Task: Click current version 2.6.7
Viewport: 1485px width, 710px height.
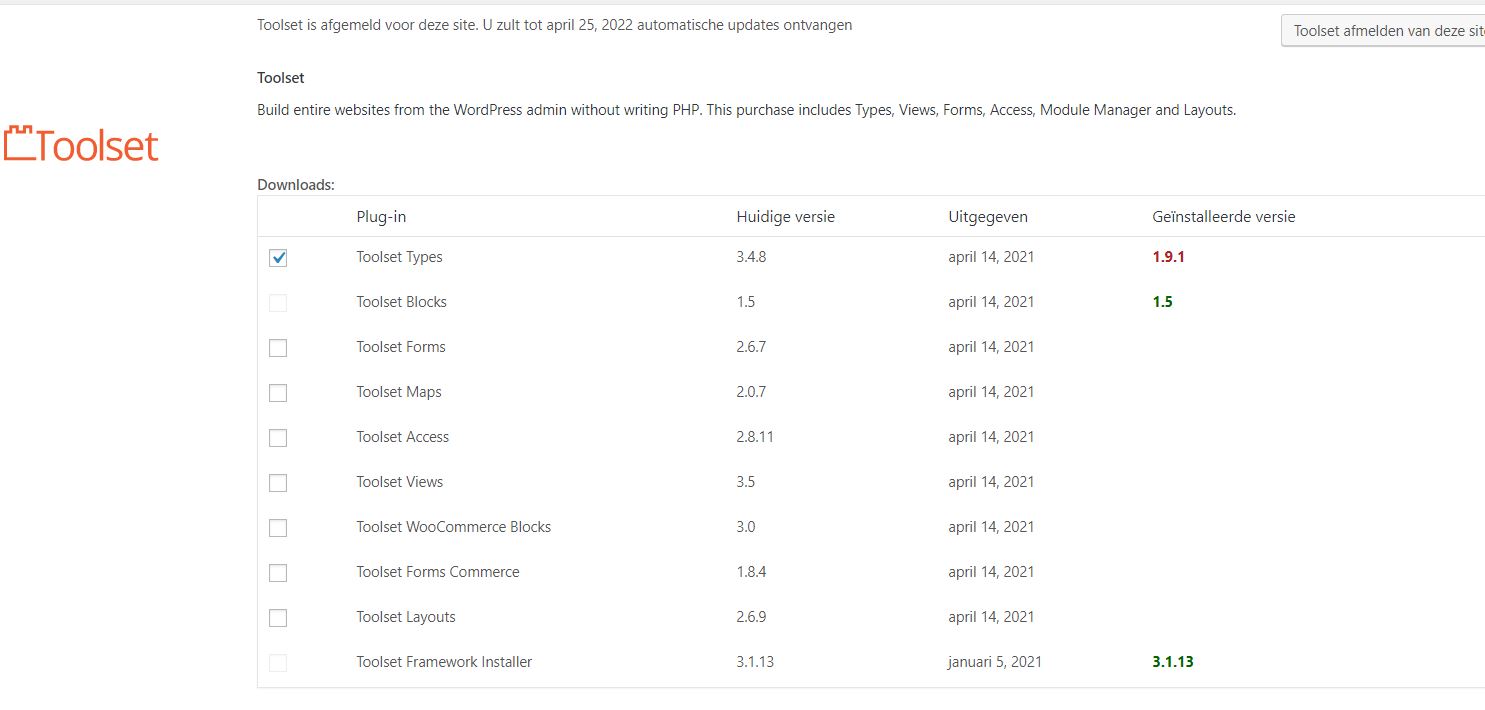Action: pos(751,347)
